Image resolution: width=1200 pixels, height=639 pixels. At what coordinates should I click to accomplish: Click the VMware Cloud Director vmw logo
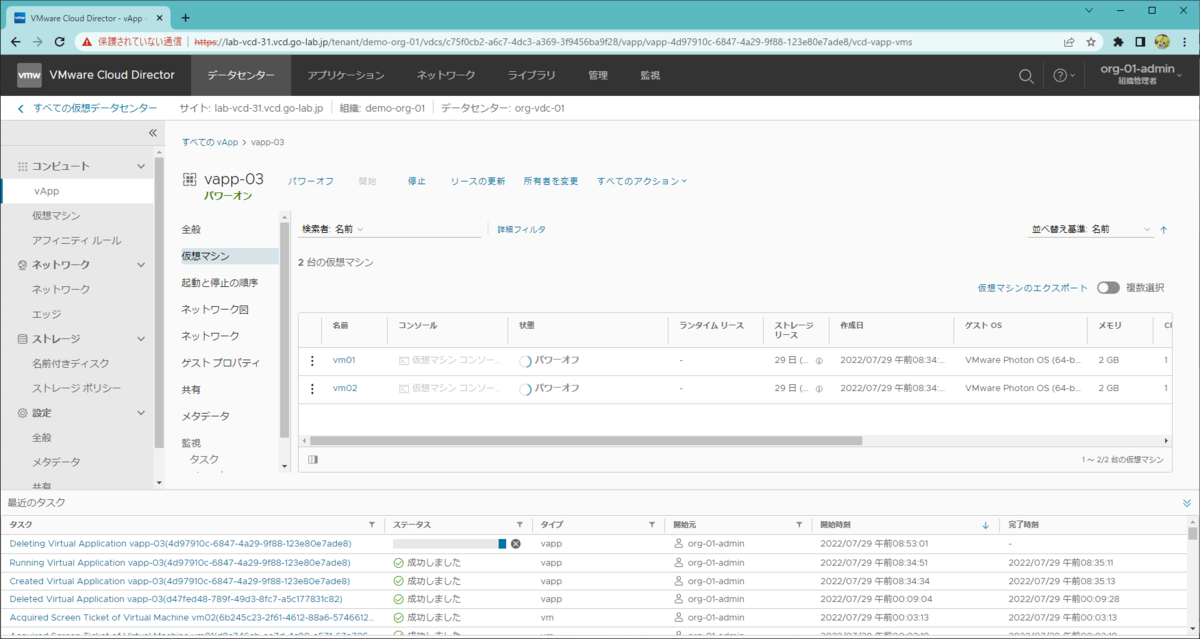(29, 75)
